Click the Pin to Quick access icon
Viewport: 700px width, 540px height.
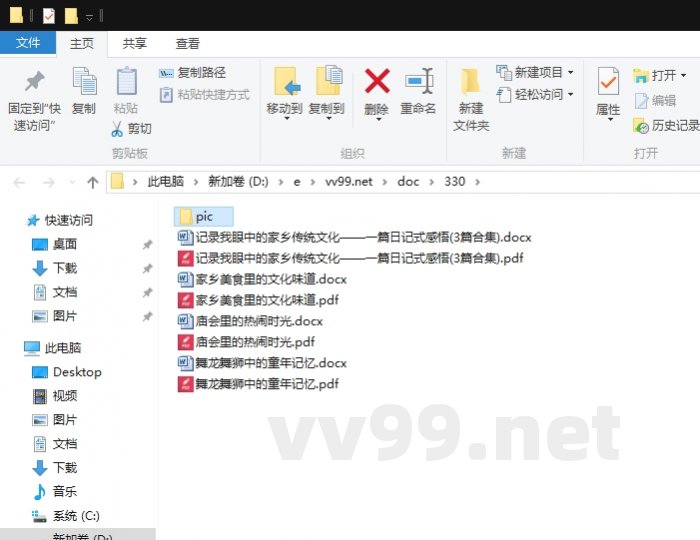[34, 81]
